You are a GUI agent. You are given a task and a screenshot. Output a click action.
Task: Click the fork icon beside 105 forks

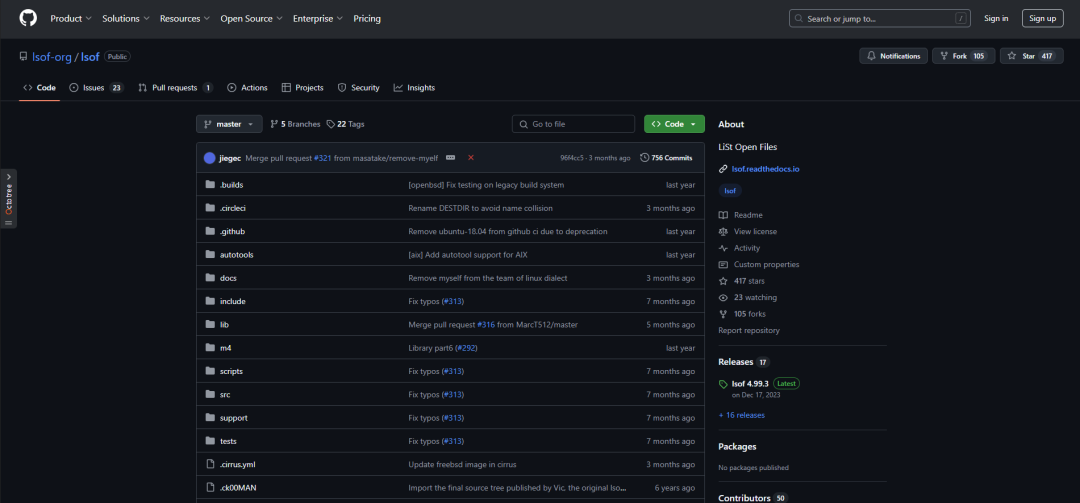[x=723, y=314]
